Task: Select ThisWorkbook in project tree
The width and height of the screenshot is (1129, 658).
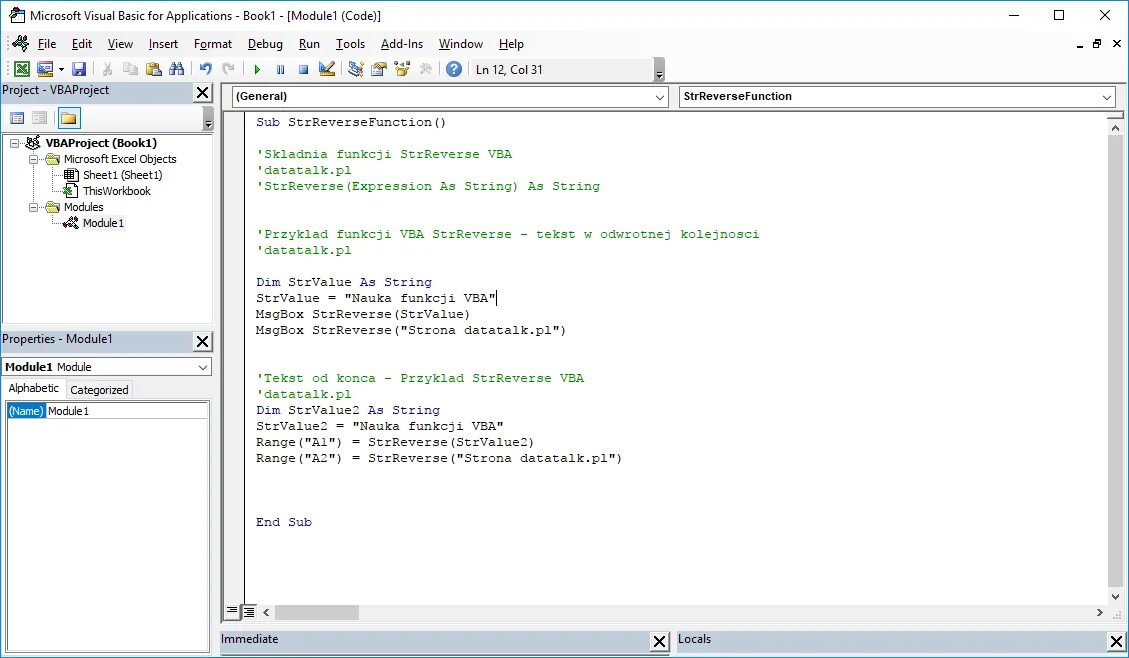Action: click(x=117, y=191)
